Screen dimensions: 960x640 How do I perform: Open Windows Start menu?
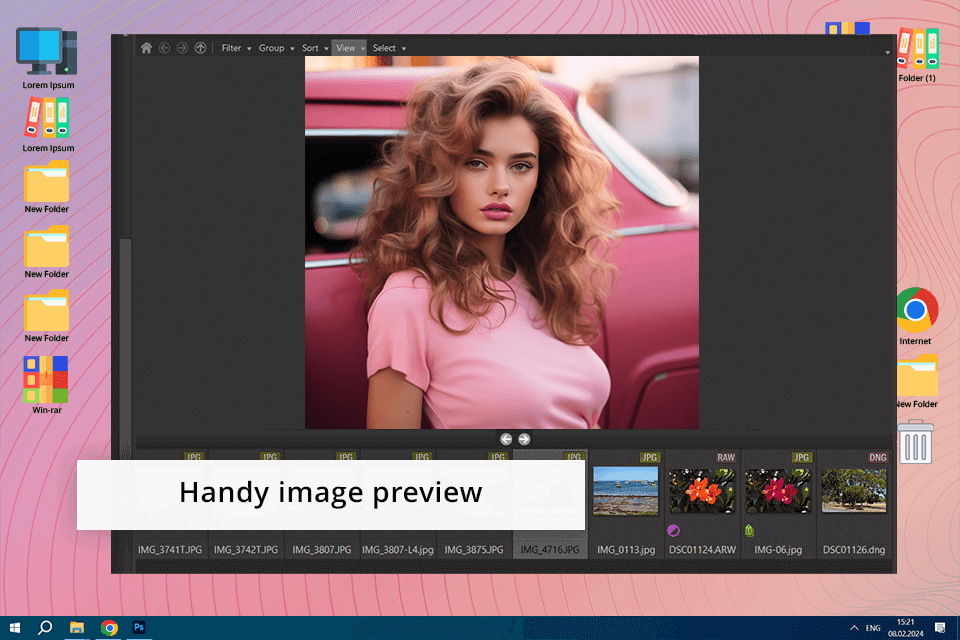click(x=14, y=627)
